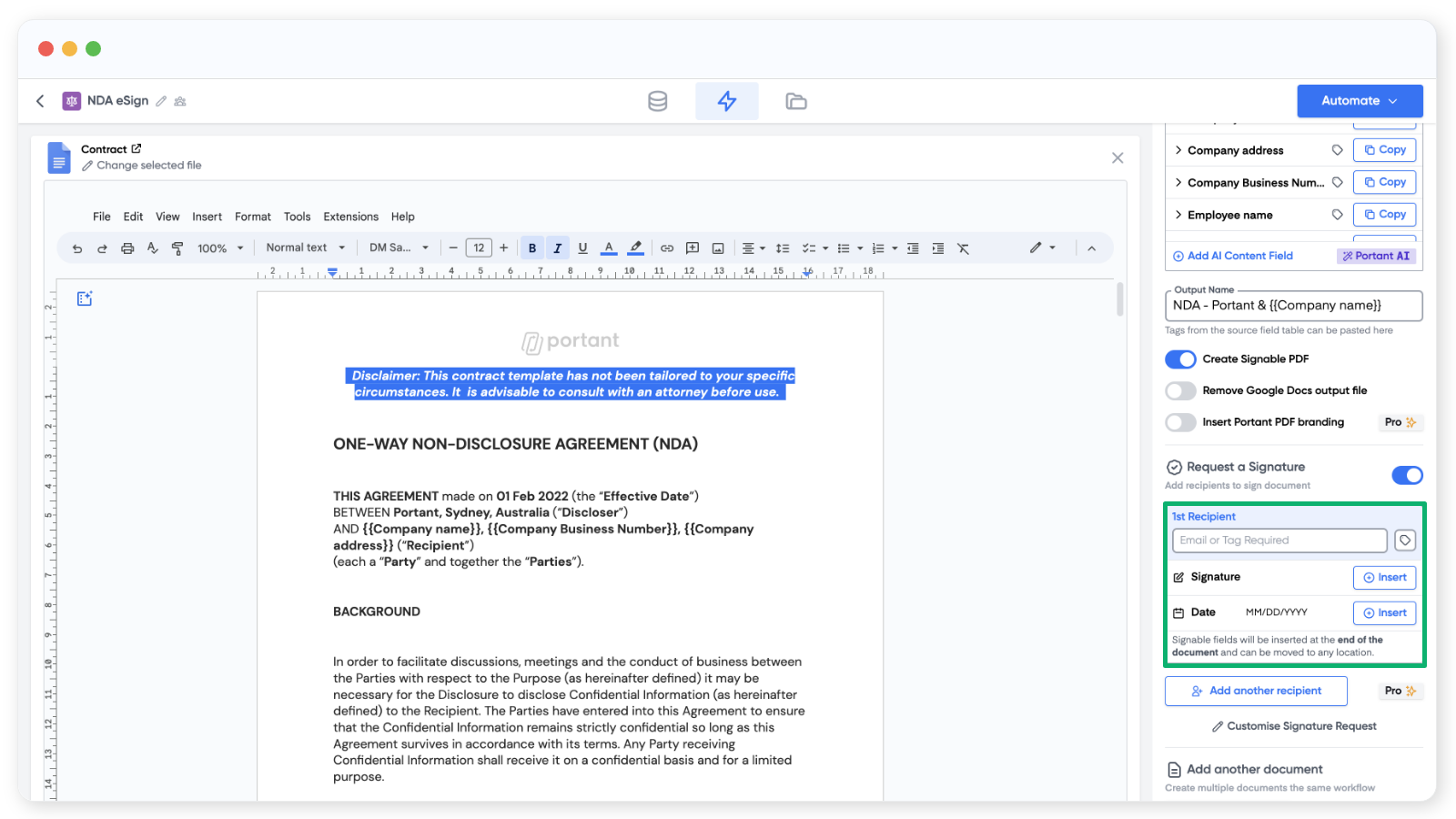Toggle italic formatting

click(558, 248)
